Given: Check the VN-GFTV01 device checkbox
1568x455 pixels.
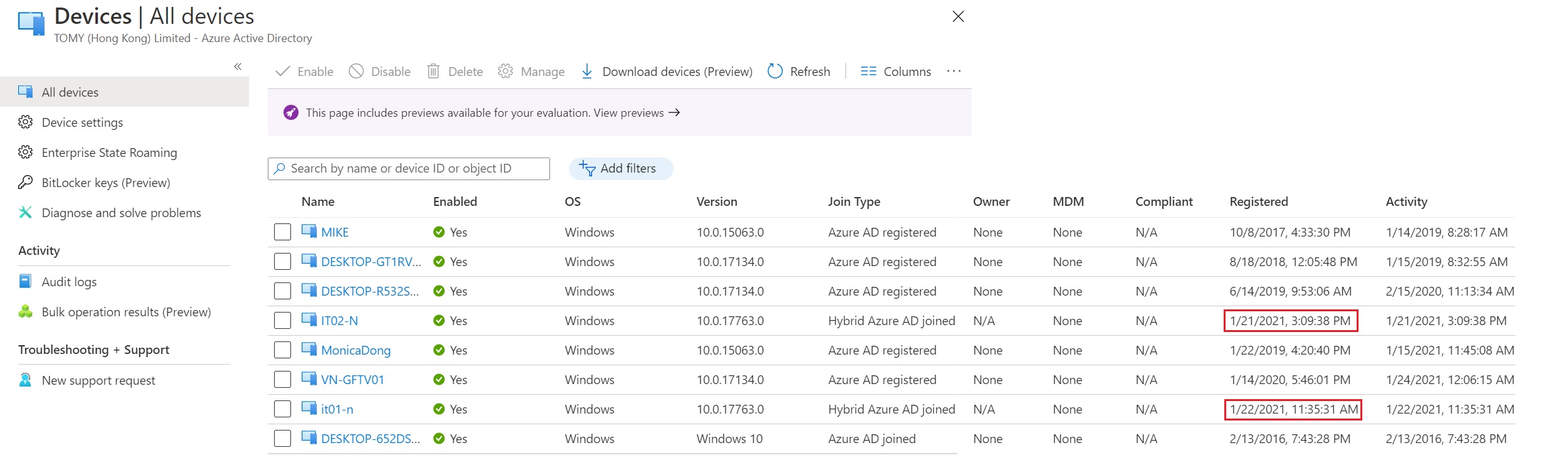Looking at the screenshot, I should tap(283, 380).
